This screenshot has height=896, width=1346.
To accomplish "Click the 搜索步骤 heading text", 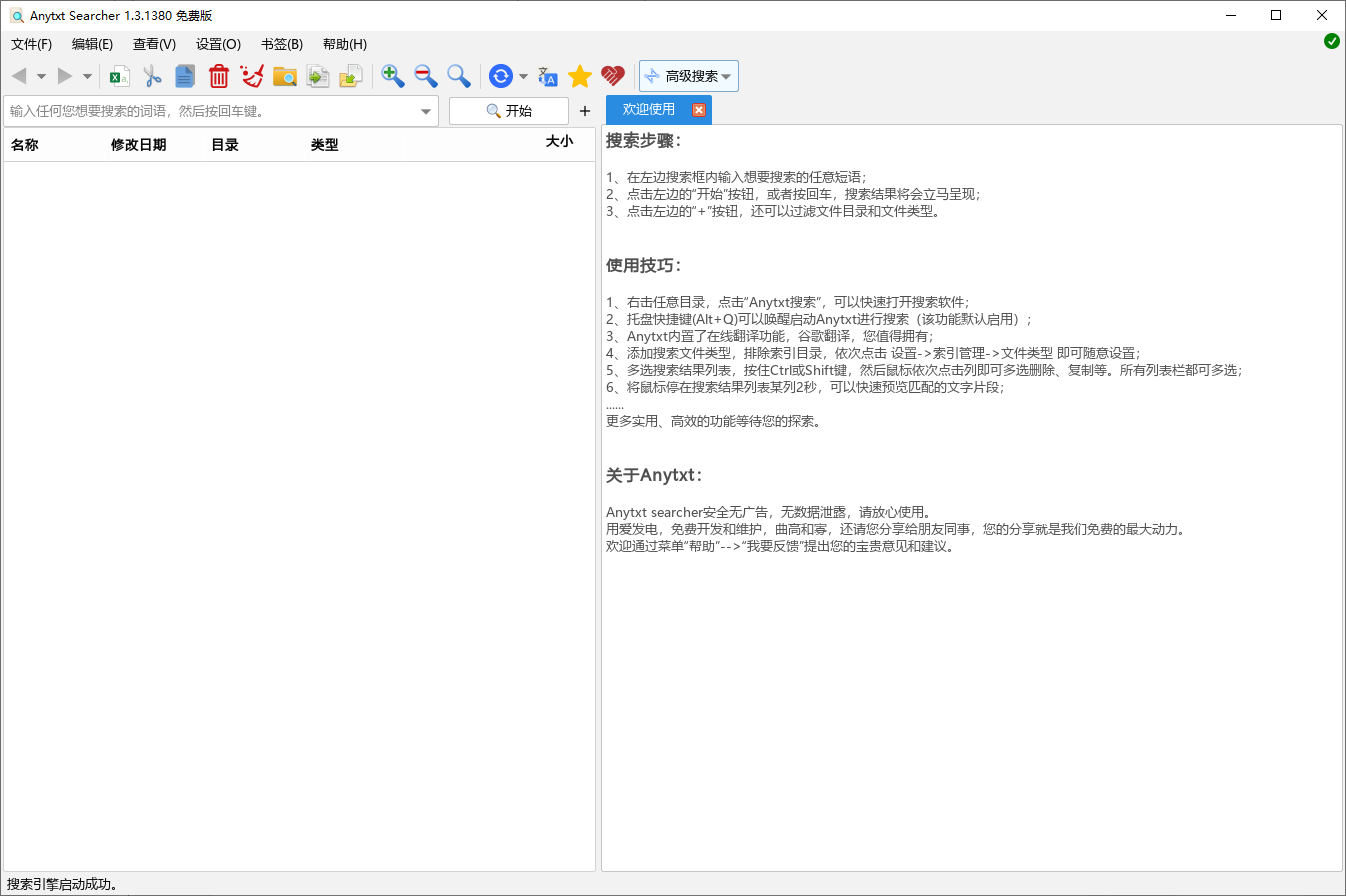I will [x=644, y=141].
